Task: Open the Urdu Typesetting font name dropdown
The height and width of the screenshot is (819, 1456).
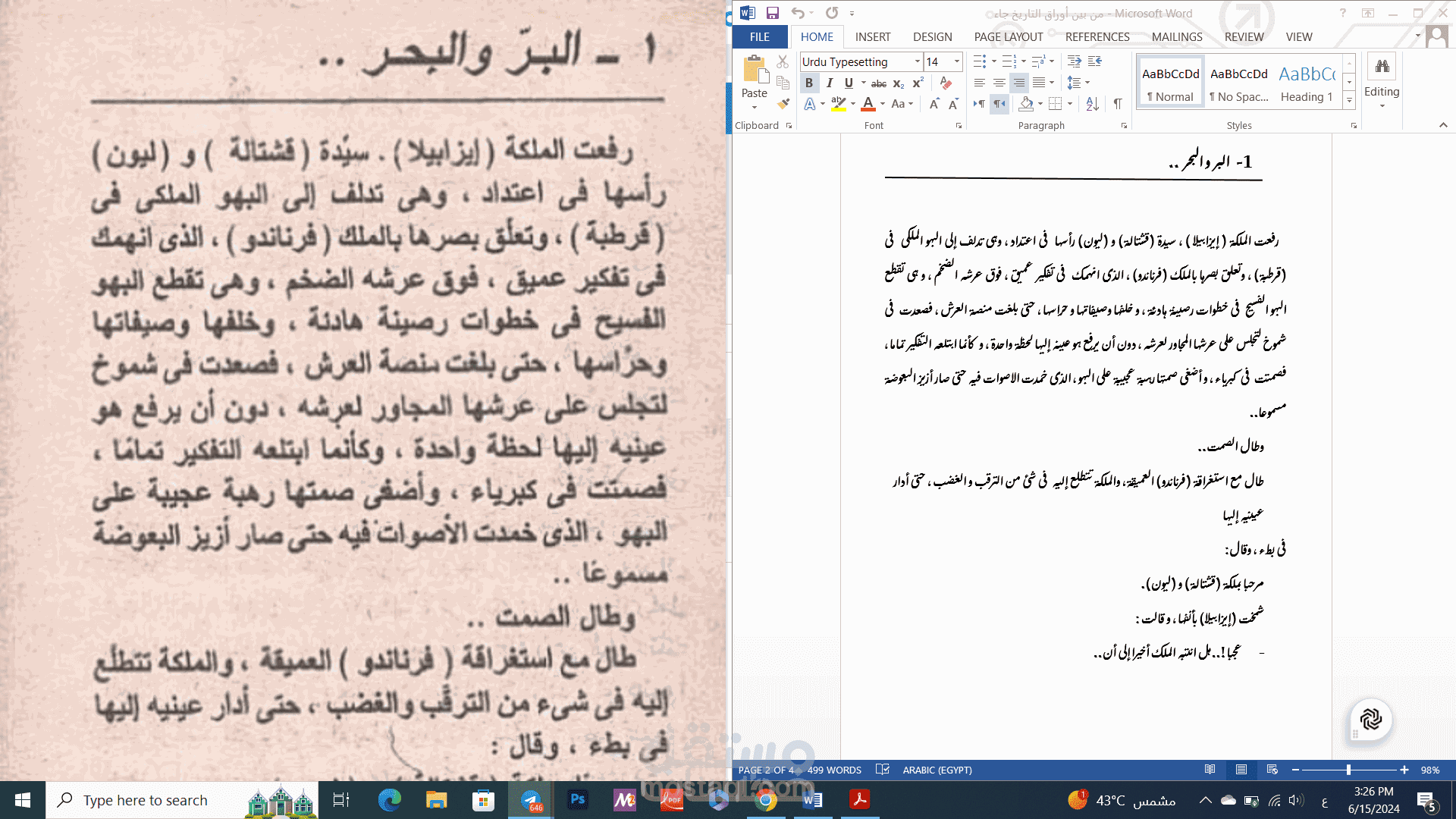Action: coord(917,61)
